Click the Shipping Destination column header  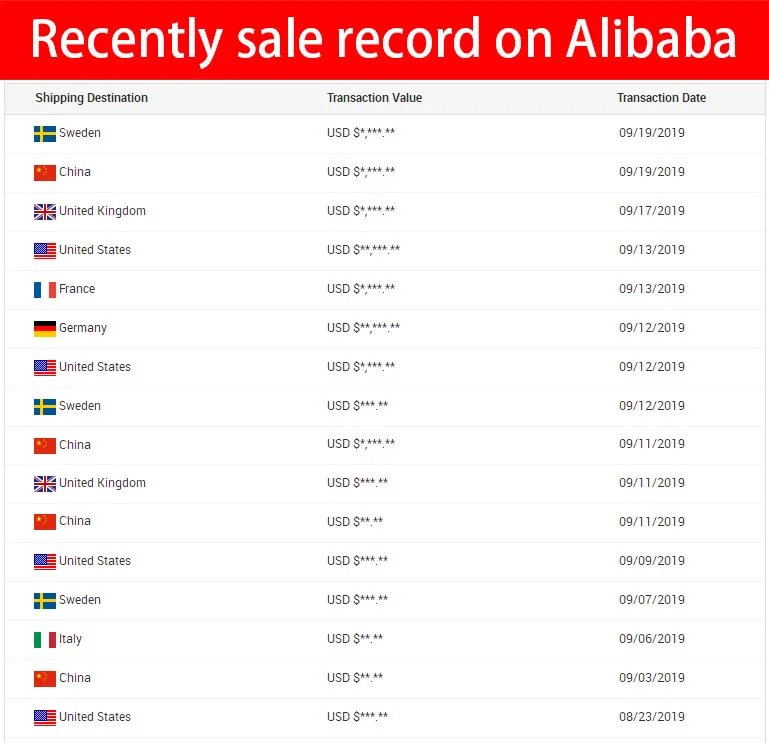[x=91, y=98]
